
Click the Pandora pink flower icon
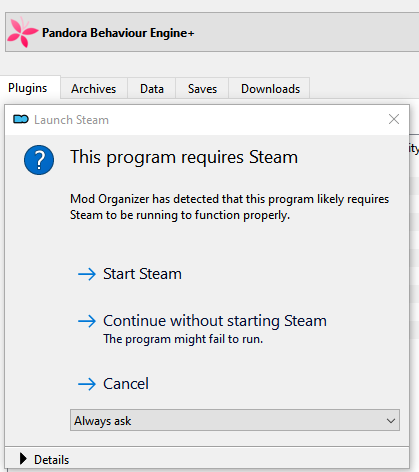coord(23,32)
